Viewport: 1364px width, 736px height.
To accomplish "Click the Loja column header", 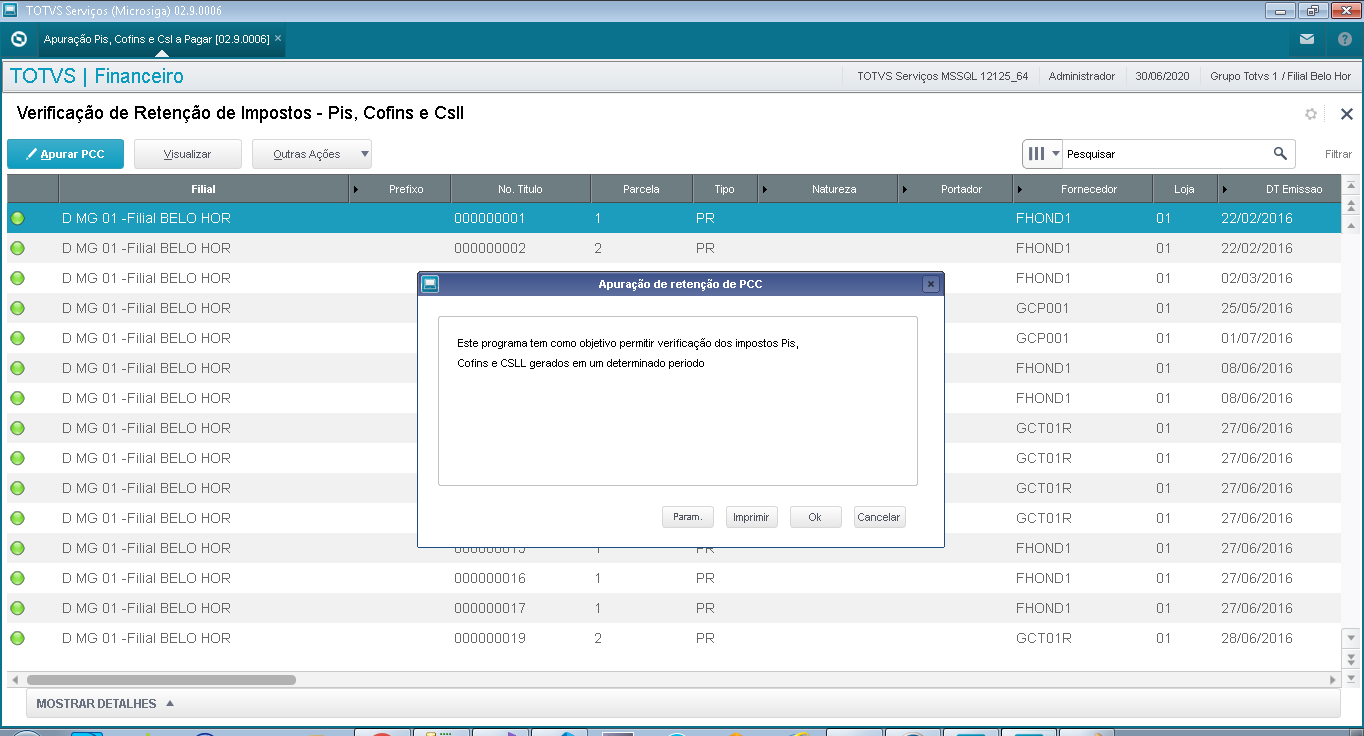I will click(x=1184, y=189).
